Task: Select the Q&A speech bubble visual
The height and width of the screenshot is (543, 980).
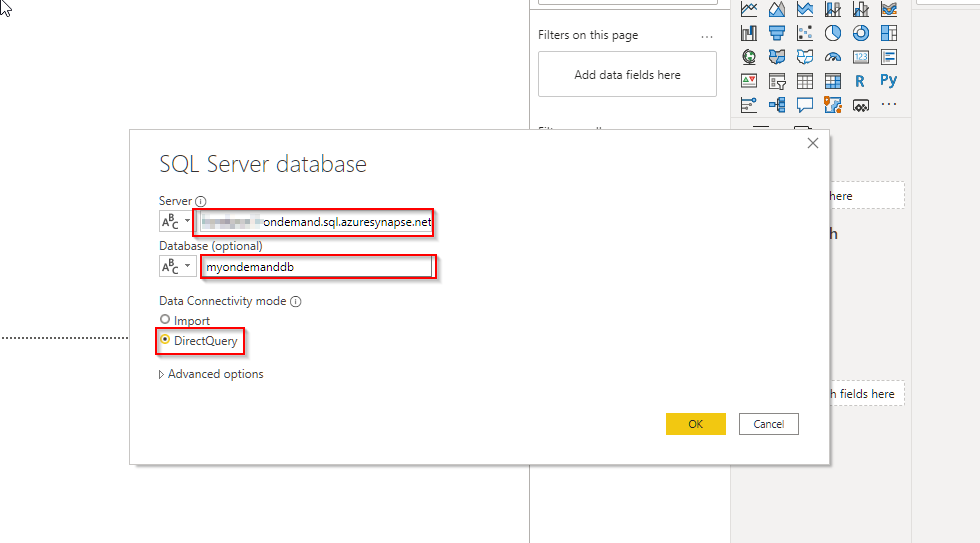Action: point(805,105)
